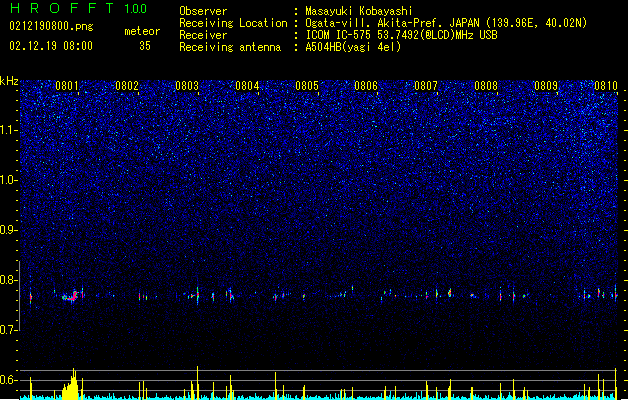The width and height of the screenshot is (629, 400).
Task: Click the Ogata-vill. Akita-Pref. JAPAN location value
Action: point(446,23)
